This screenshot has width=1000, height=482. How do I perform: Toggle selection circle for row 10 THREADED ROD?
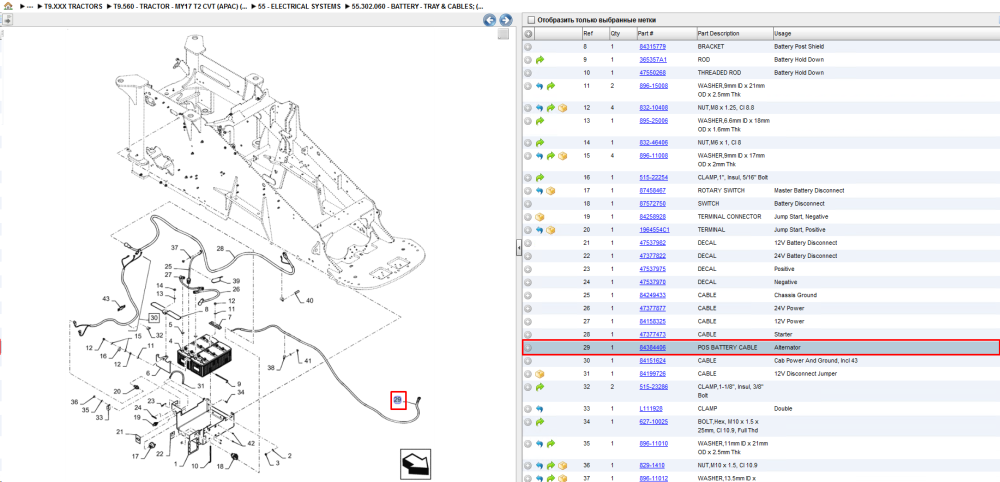pos(528,73)
